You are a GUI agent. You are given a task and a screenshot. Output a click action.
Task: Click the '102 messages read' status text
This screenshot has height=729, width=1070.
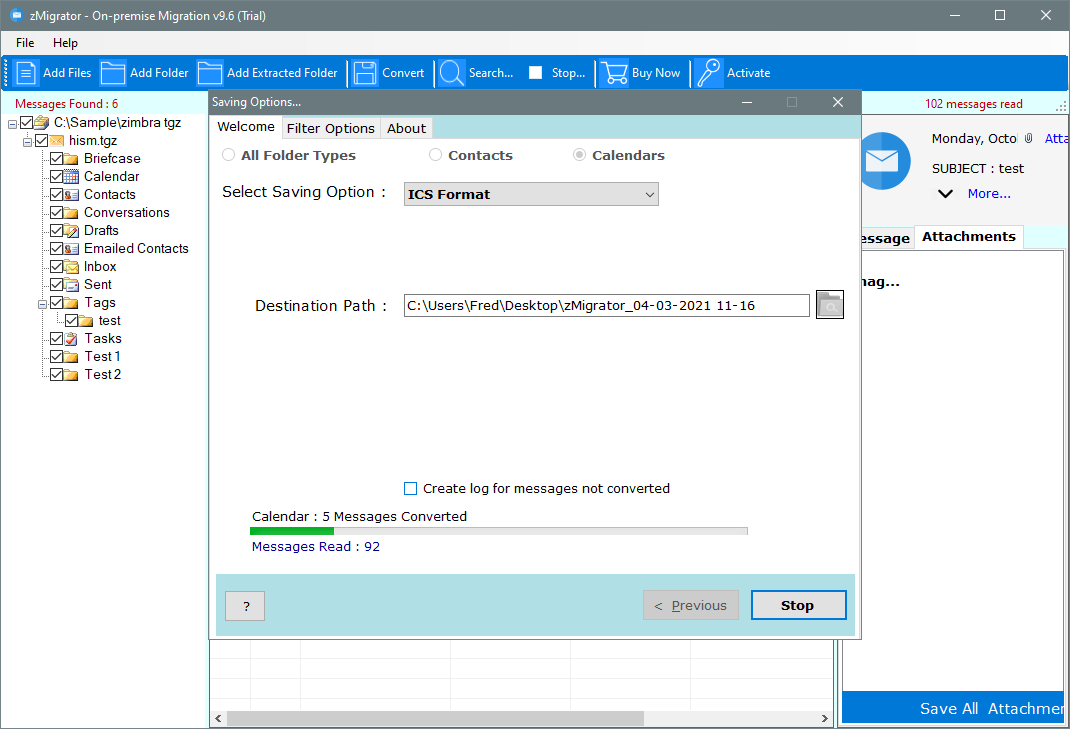point(974,104)
